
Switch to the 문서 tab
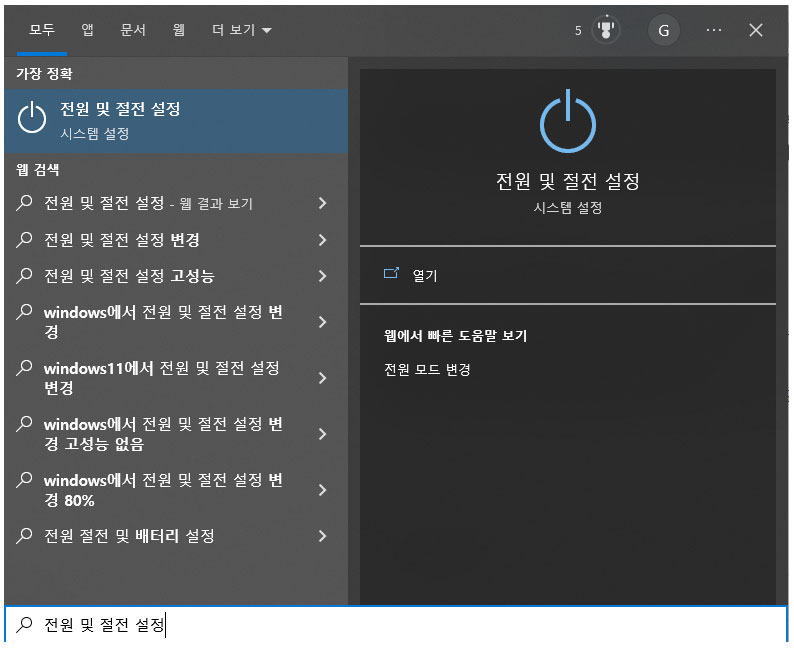click(133, 30)
